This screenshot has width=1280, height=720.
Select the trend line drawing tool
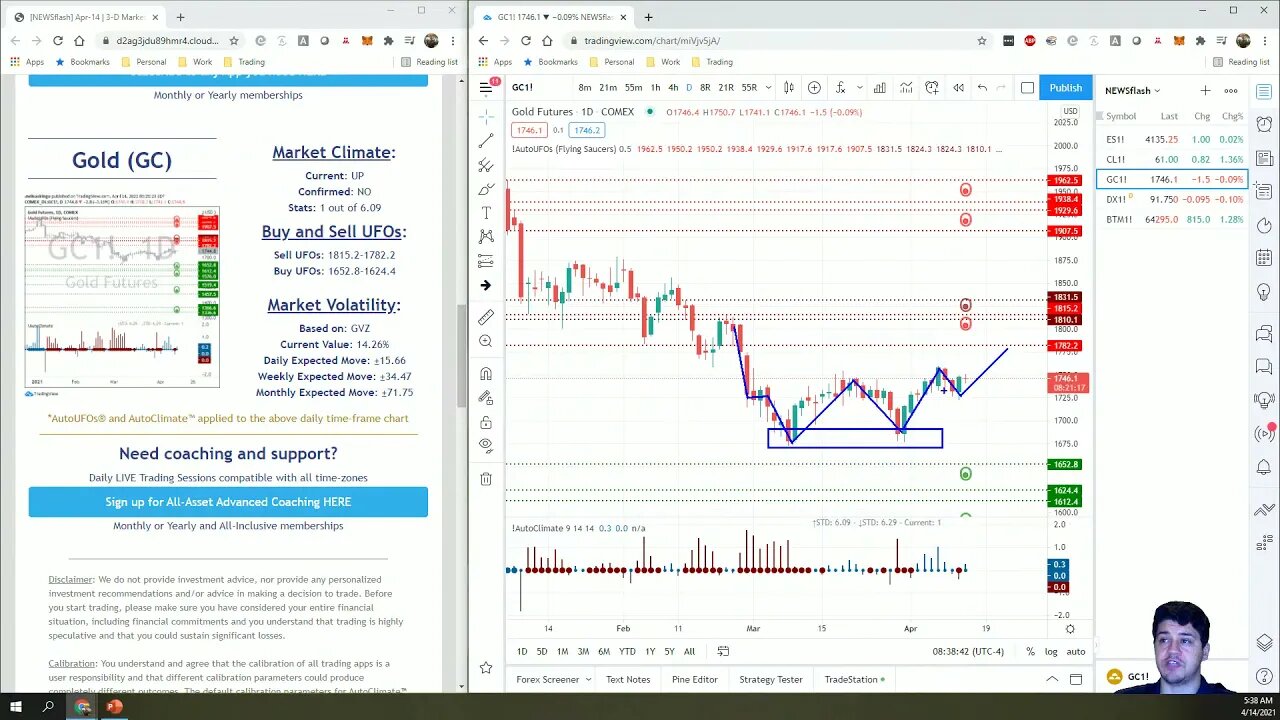[486, 141]
